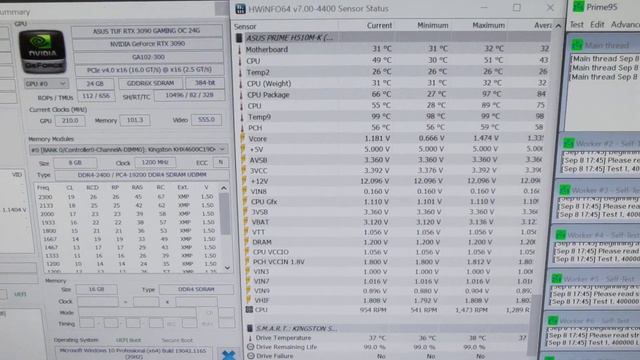Click the Memory clock value 101.3 field
This screenshot has height=360, width=640.
135,120
